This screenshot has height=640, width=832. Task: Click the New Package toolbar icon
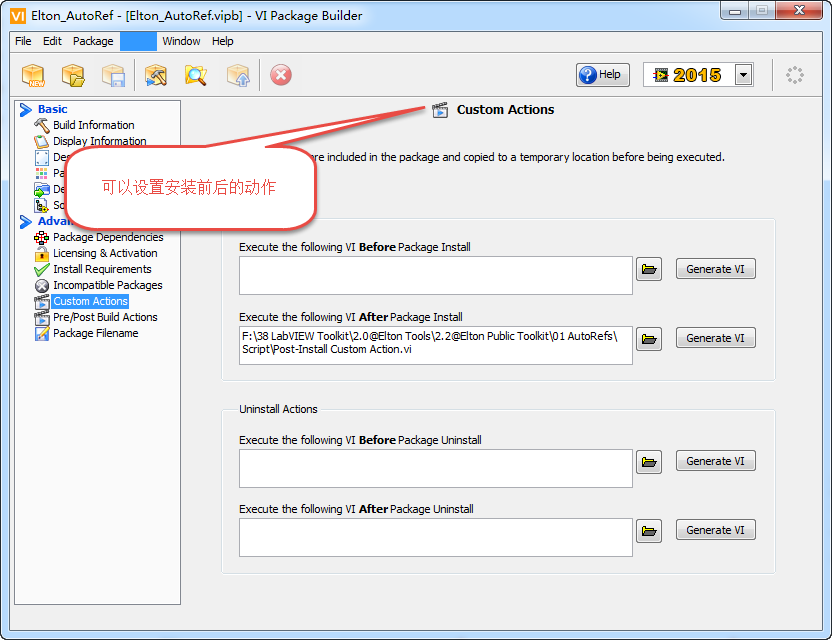[33, 75]
